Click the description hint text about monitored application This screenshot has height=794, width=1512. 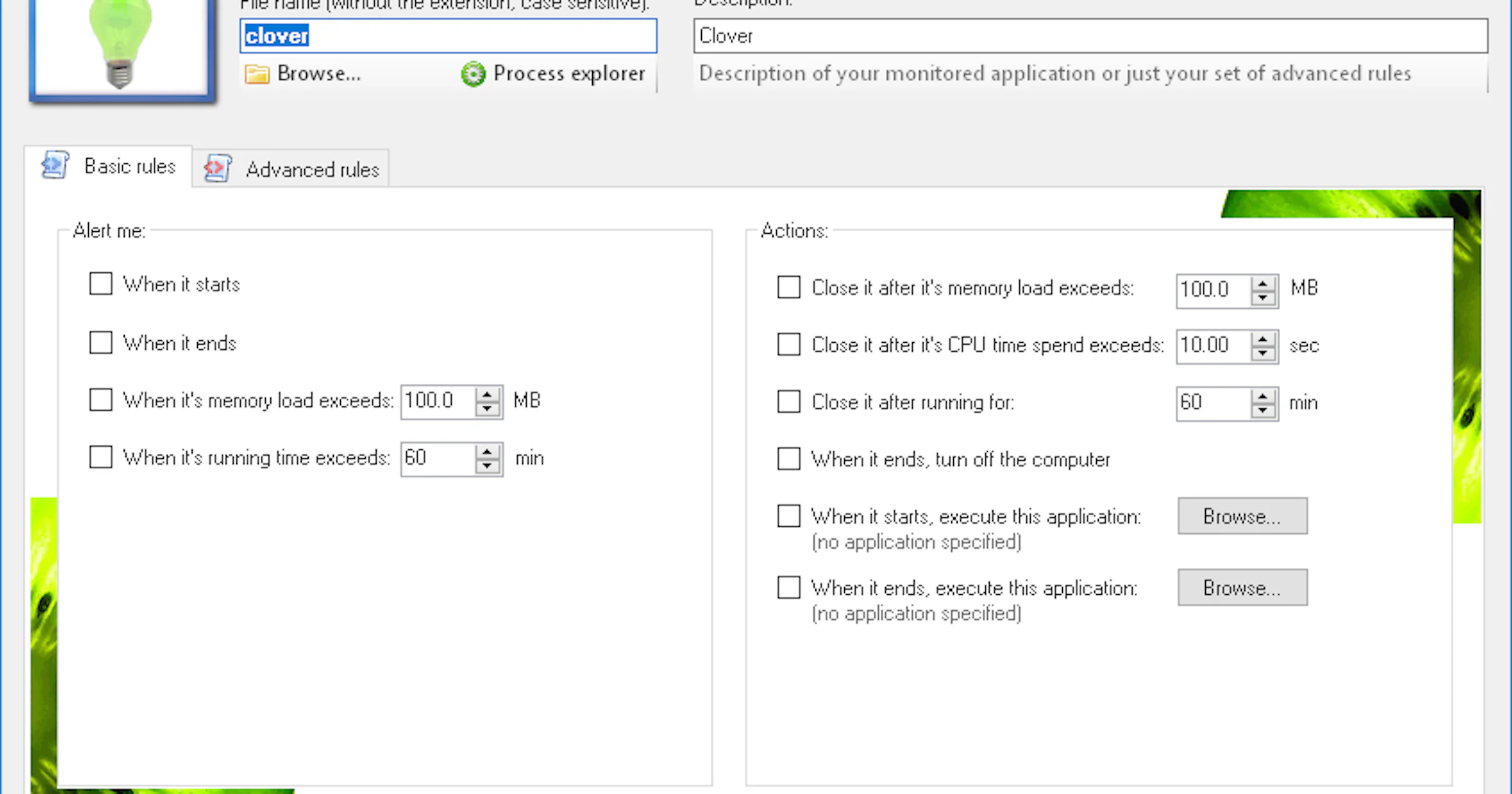pos(1055,74)
